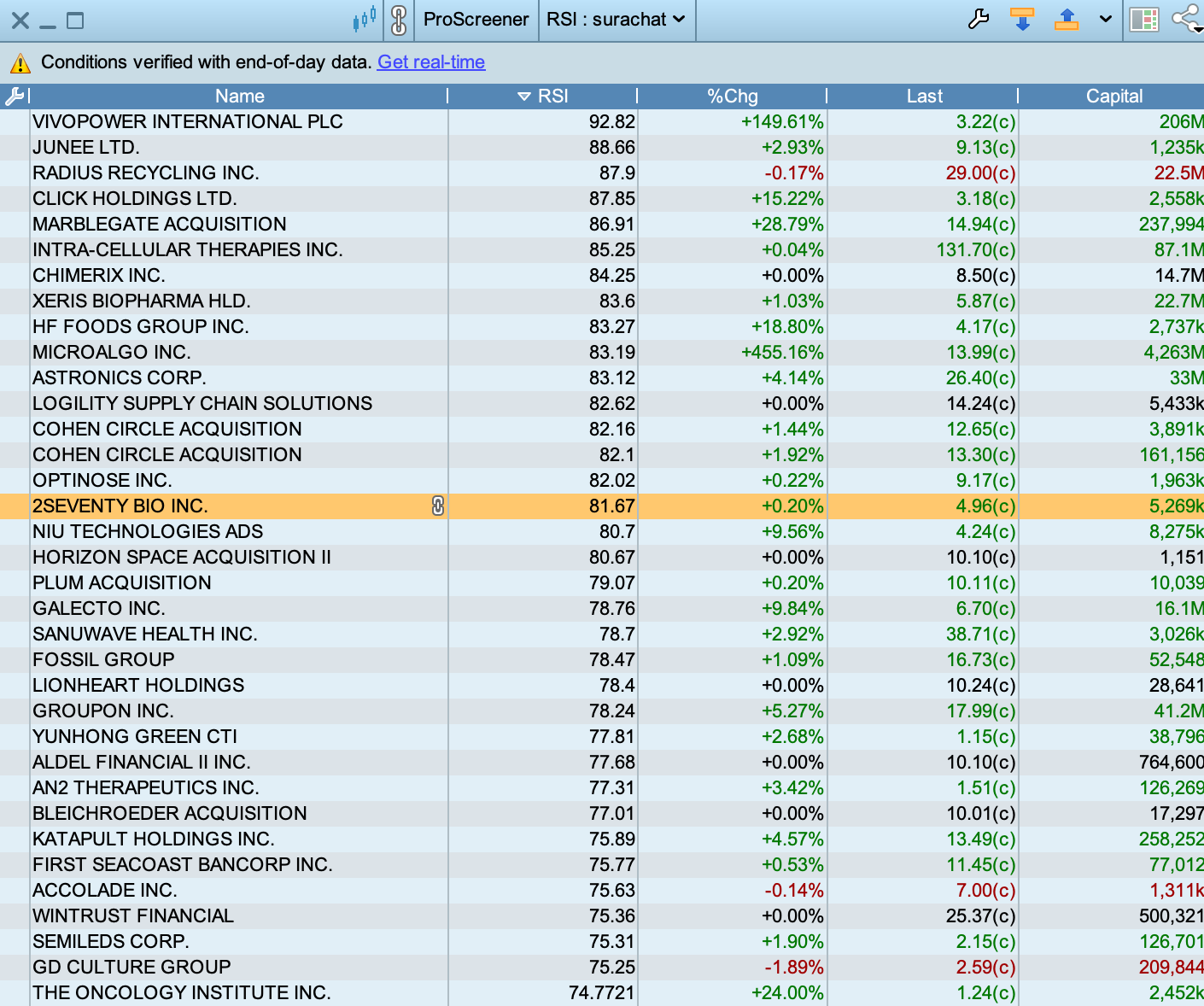Viewport: 1204px width, 1006px height.
Task: Select the VIVOPOWER INTERNATIONAL PLC row
Action: click(x=602, y=121)
